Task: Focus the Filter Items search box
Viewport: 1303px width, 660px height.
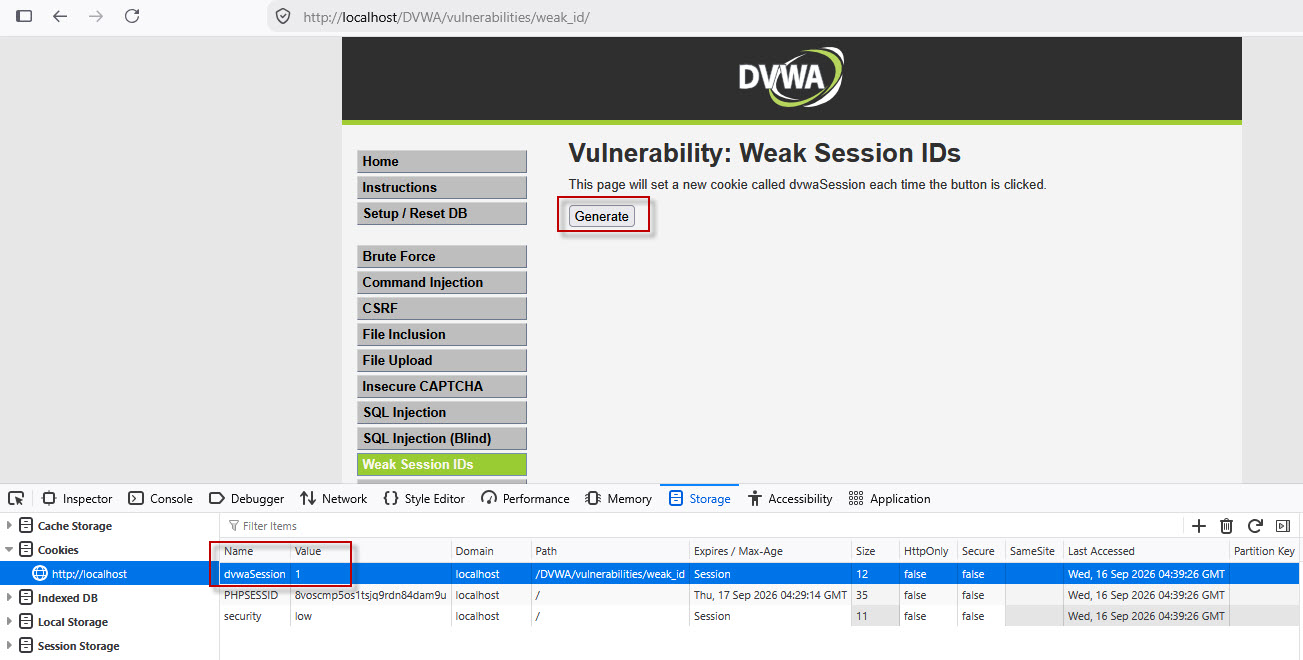Action: 700,526
